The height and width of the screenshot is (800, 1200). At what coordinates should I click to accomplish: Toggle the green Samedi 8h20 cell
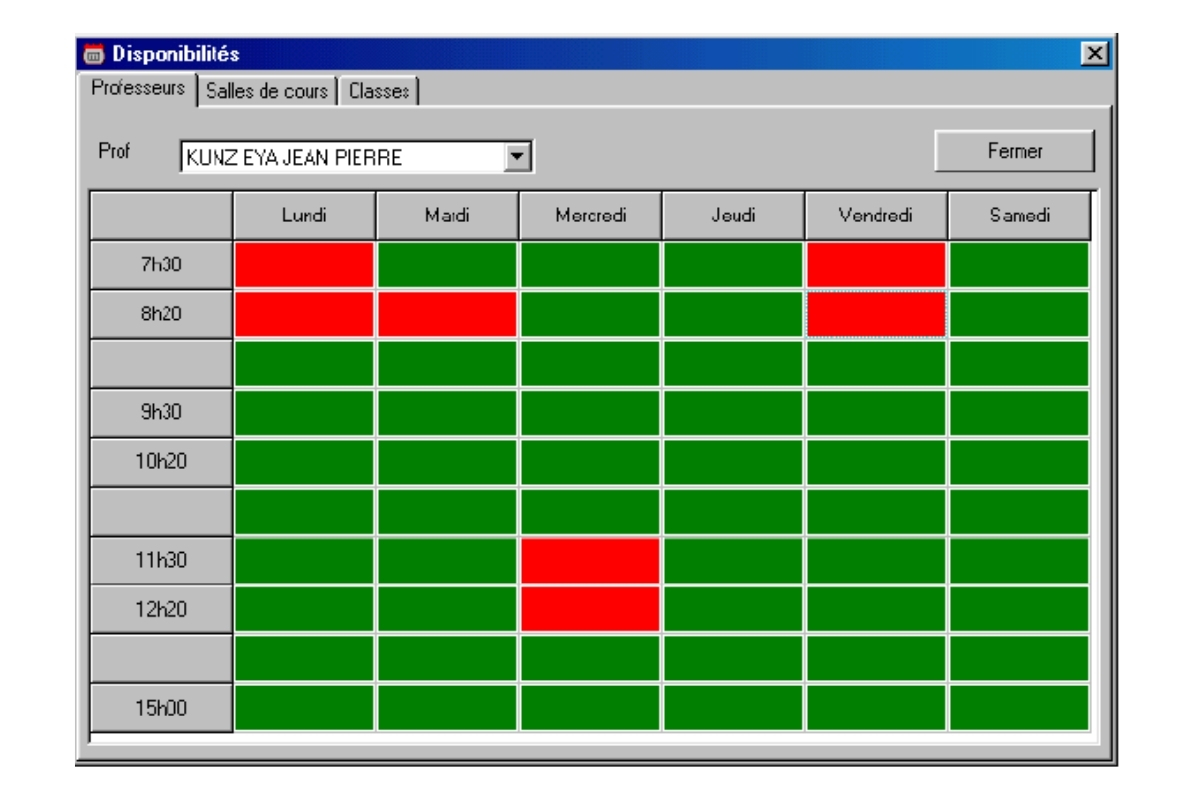click(x=1018, y=314)
